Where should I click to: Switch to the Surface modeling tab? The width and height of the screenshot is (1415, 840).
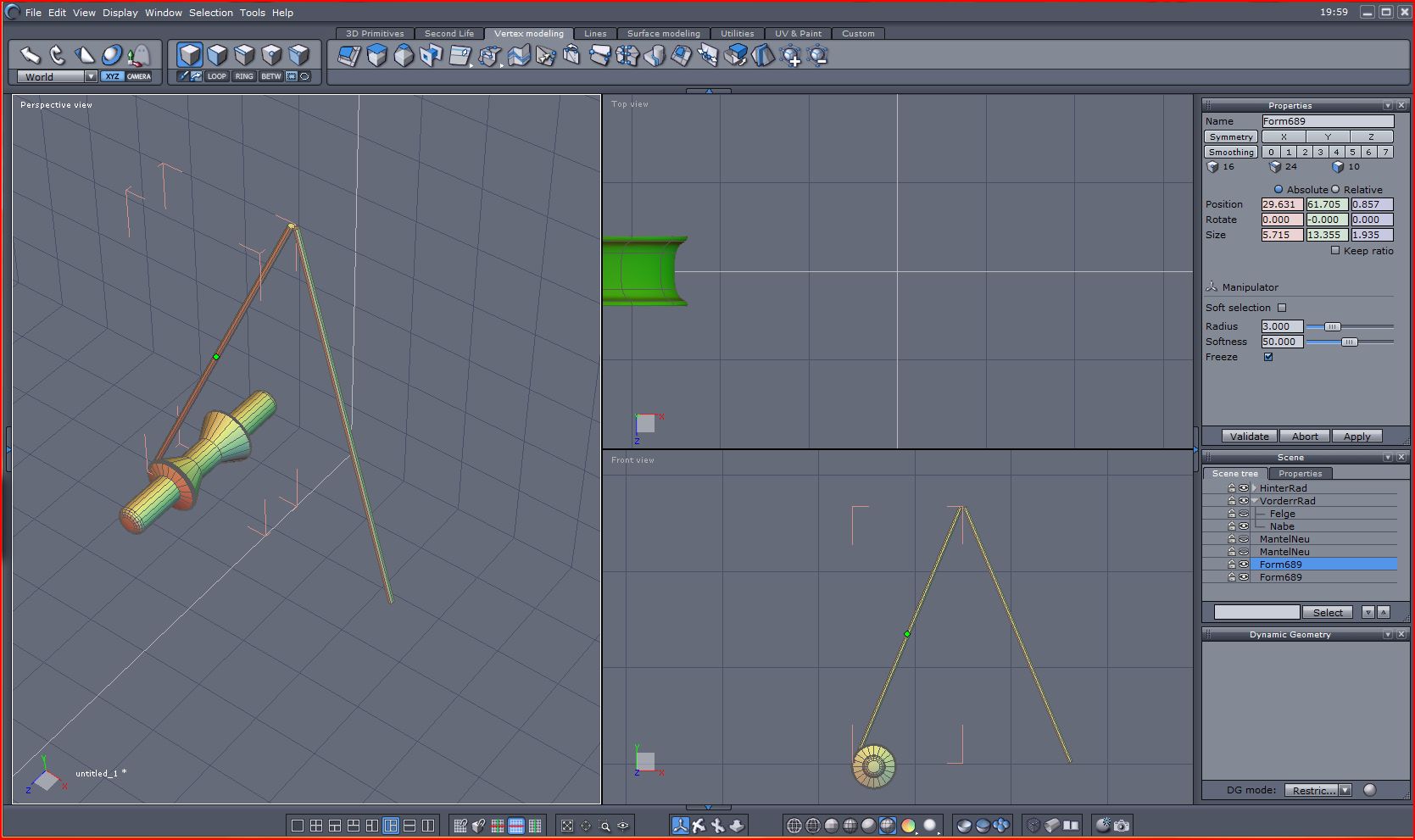click(664, 34)
